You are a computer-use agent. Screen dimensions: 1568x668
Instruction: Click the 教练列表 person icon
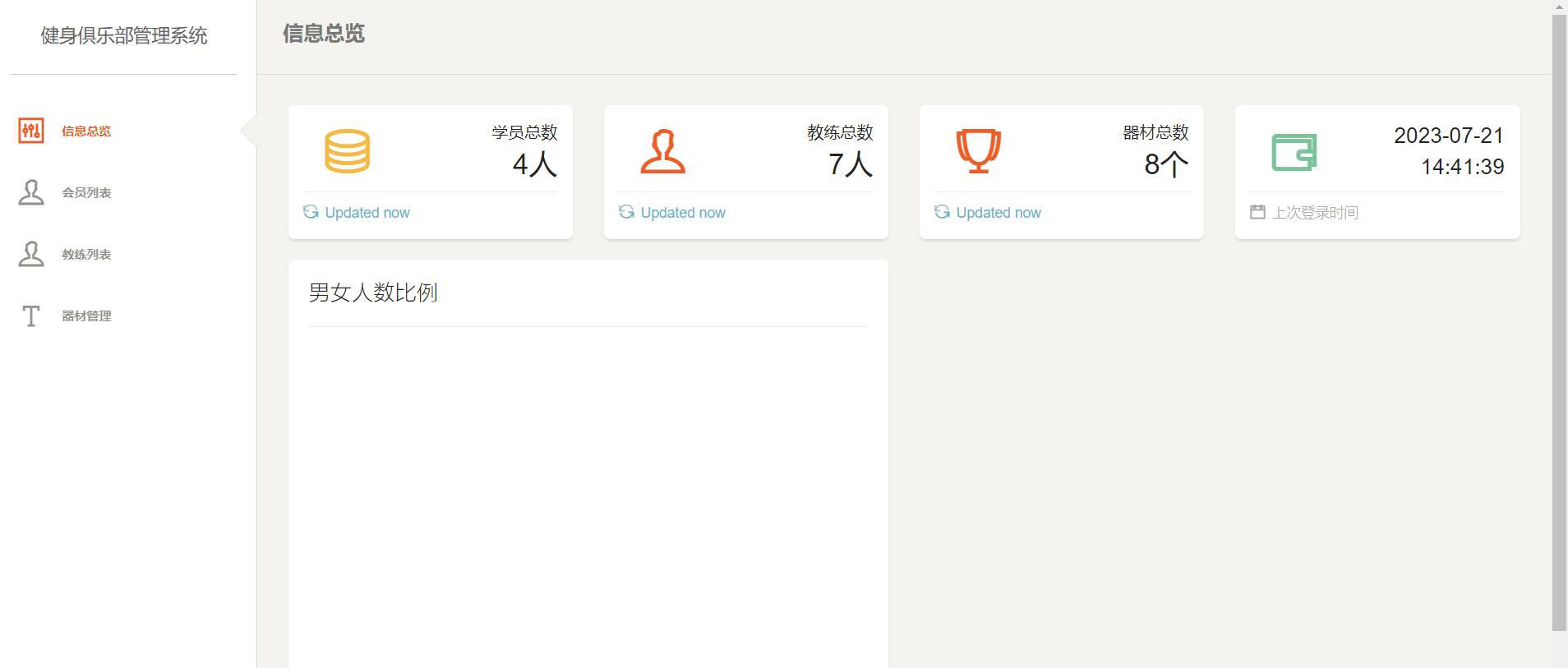click(31, 254)
